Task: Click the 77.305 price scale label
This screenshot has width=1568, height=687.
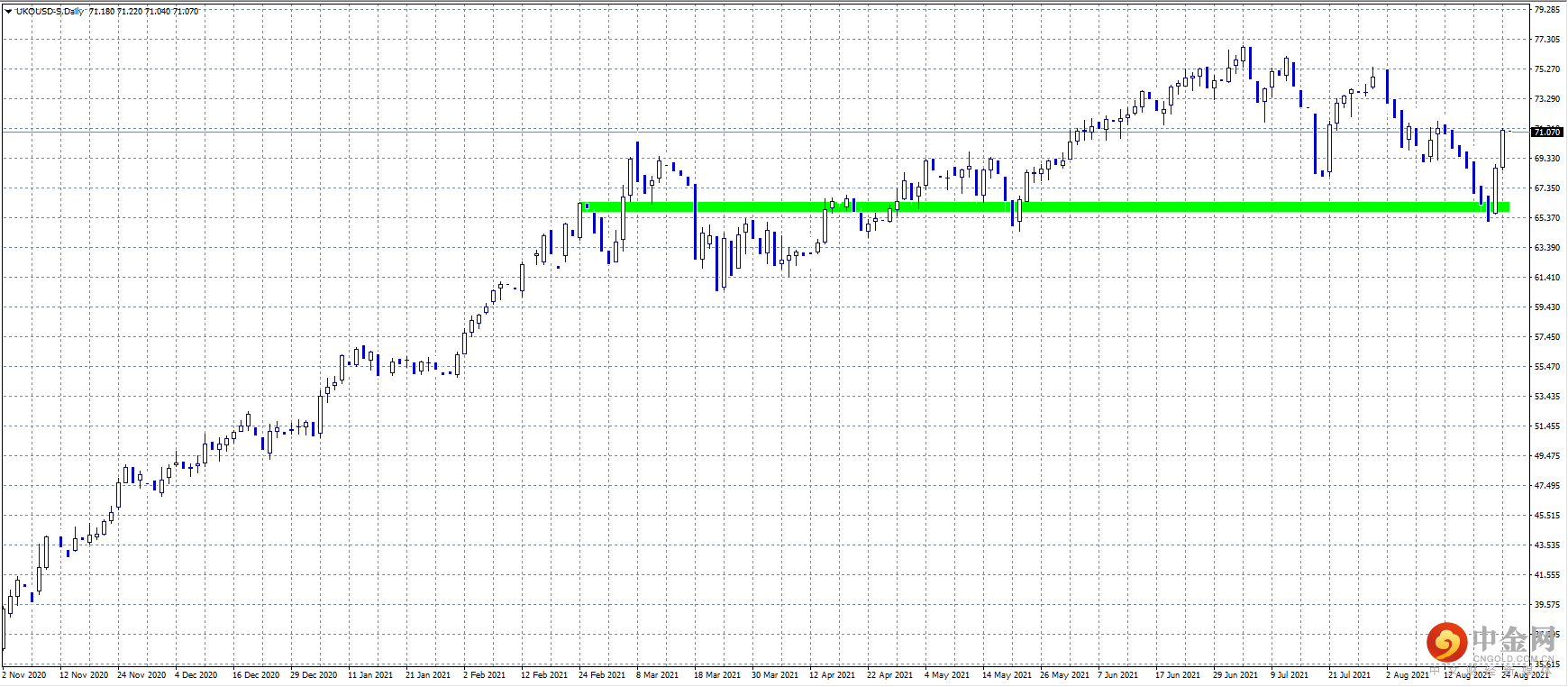Action: pyautogui.click(x=1547, y=40)
